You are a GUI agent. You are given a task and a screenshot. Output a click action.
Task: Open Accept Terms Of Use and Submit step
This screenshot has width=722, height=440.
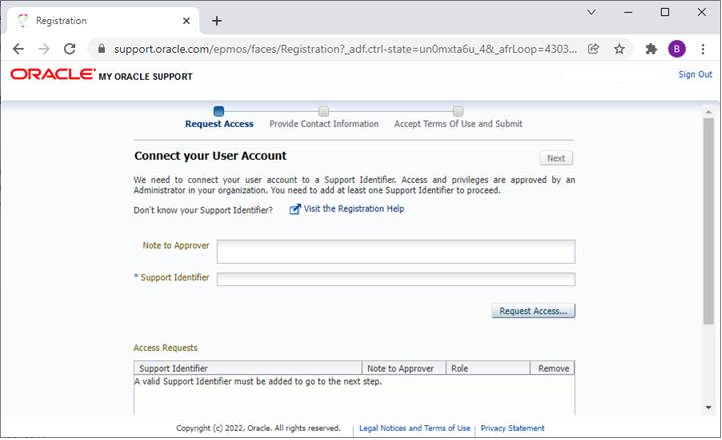click(458, 124)
